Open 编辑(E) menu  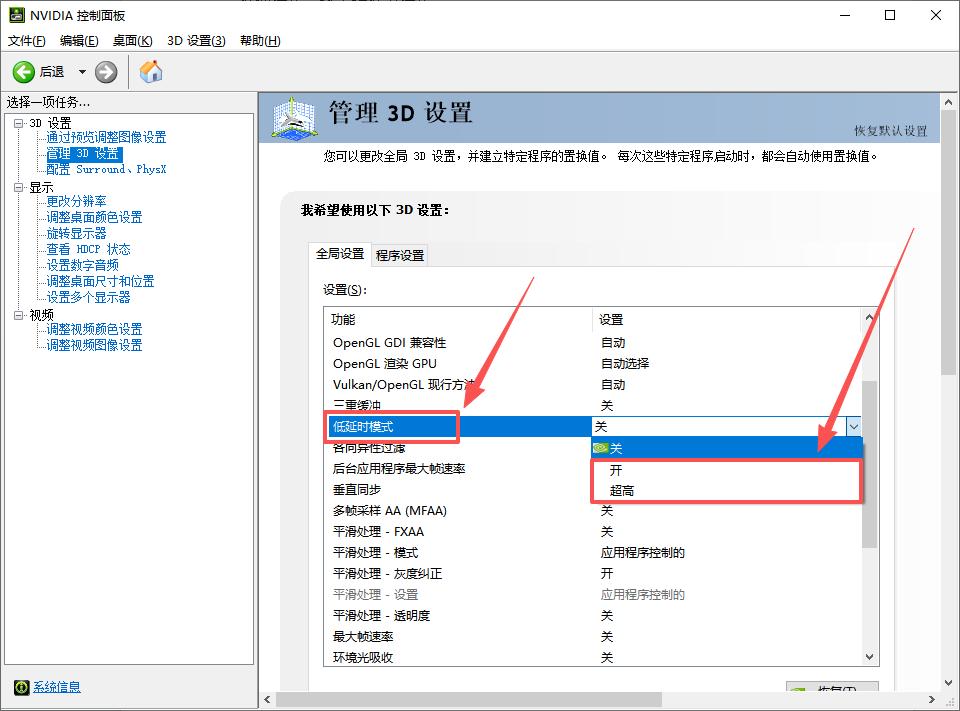[x=79, y=41]
